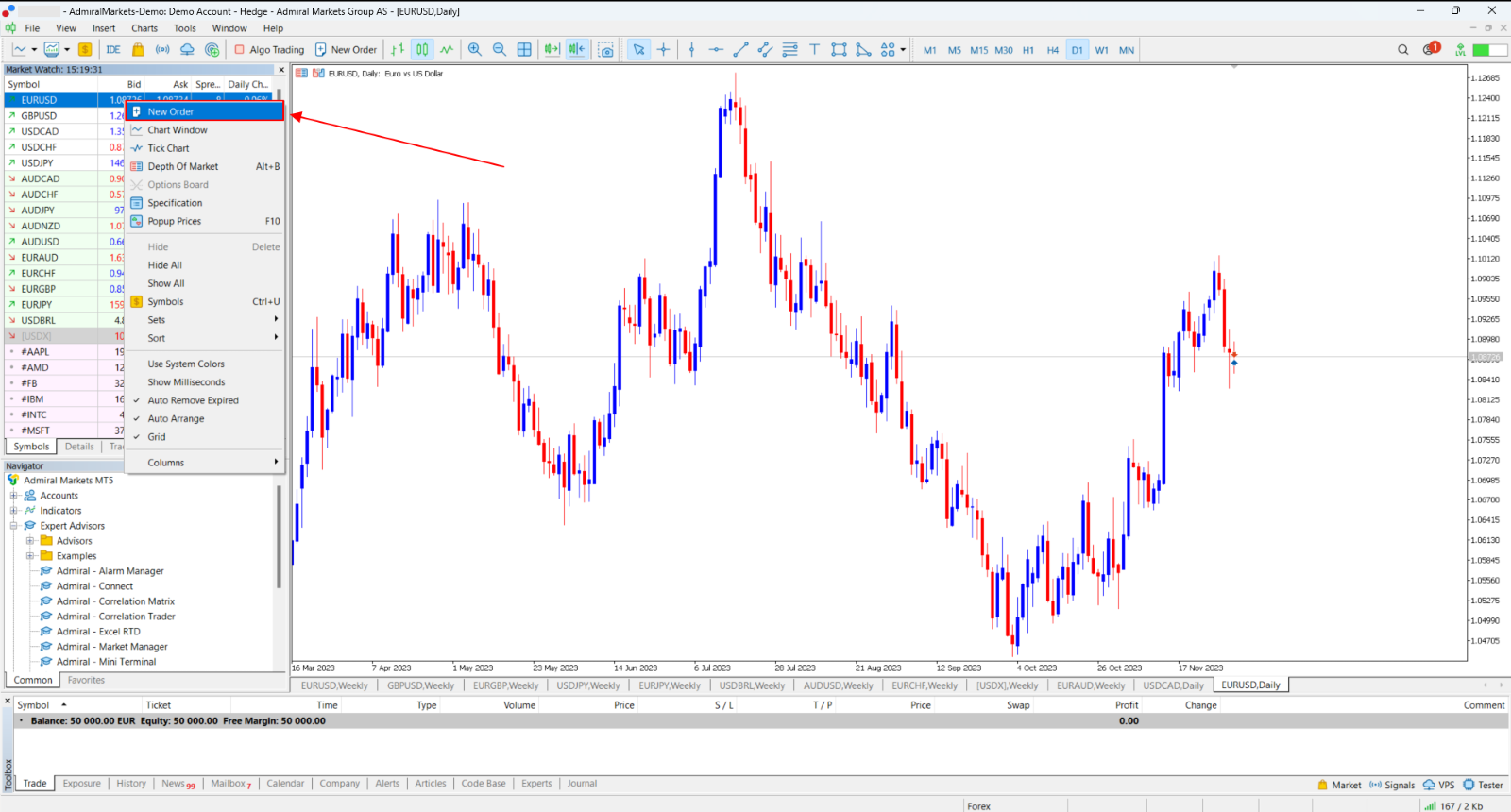This screenshot has height=812, width=1511.
Task: Open Depth Of Market from context menu
Action: [x=205, y=166]
